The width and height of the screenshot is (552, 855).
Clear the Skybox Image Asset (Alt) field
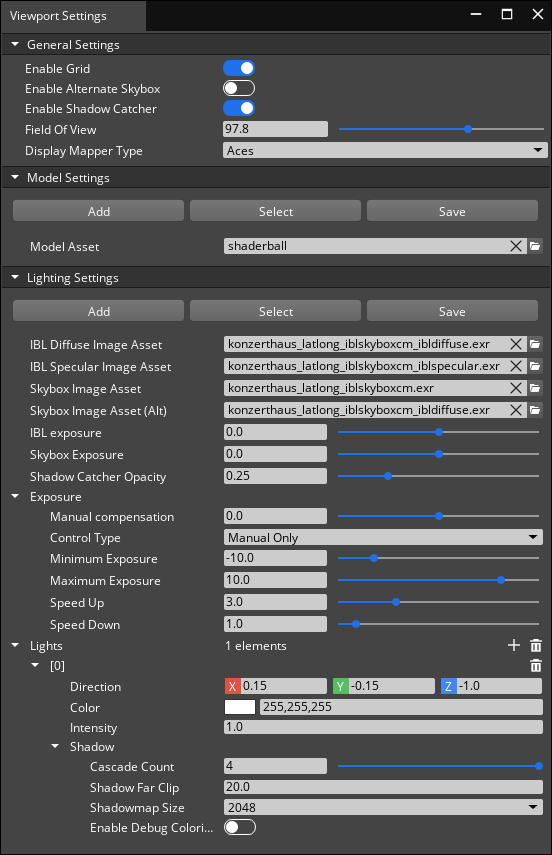515,410
